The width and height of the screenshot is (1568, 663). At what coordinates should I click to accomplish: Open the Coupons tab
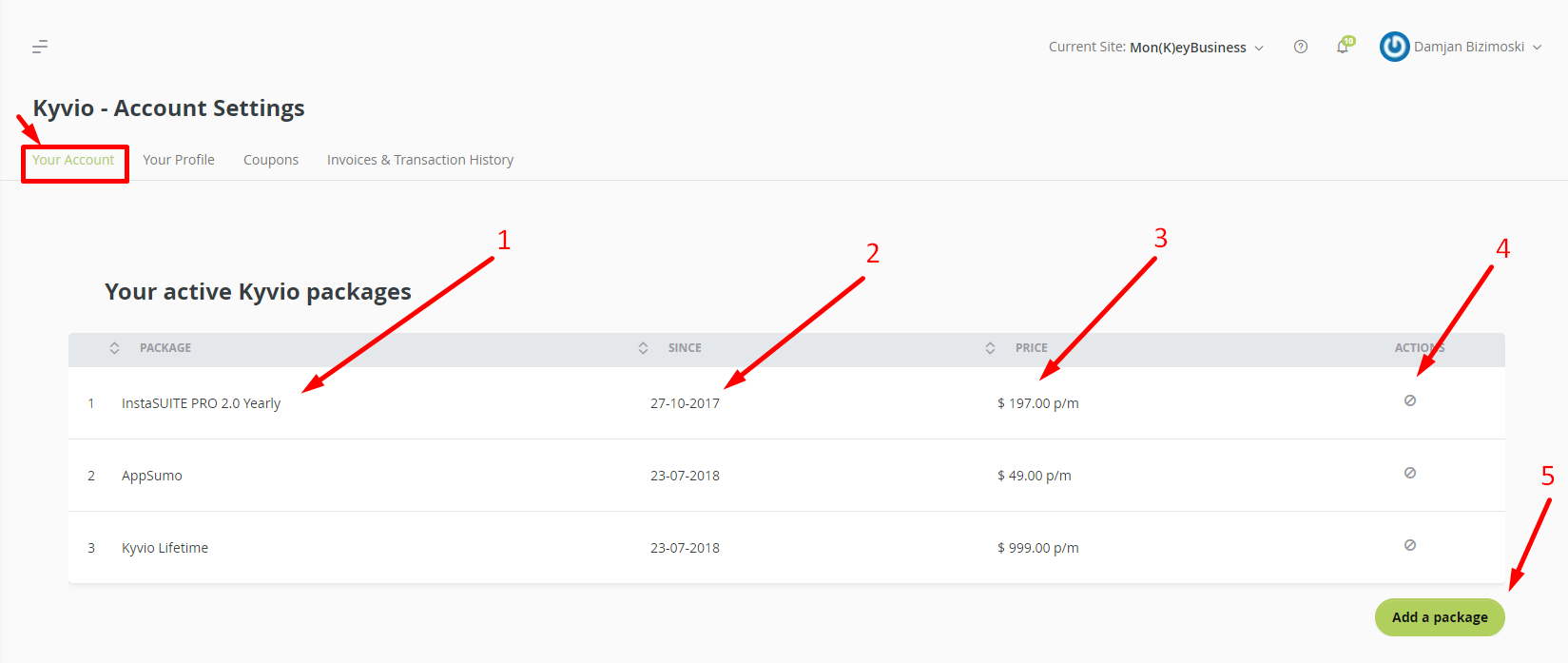click(271, 160)
